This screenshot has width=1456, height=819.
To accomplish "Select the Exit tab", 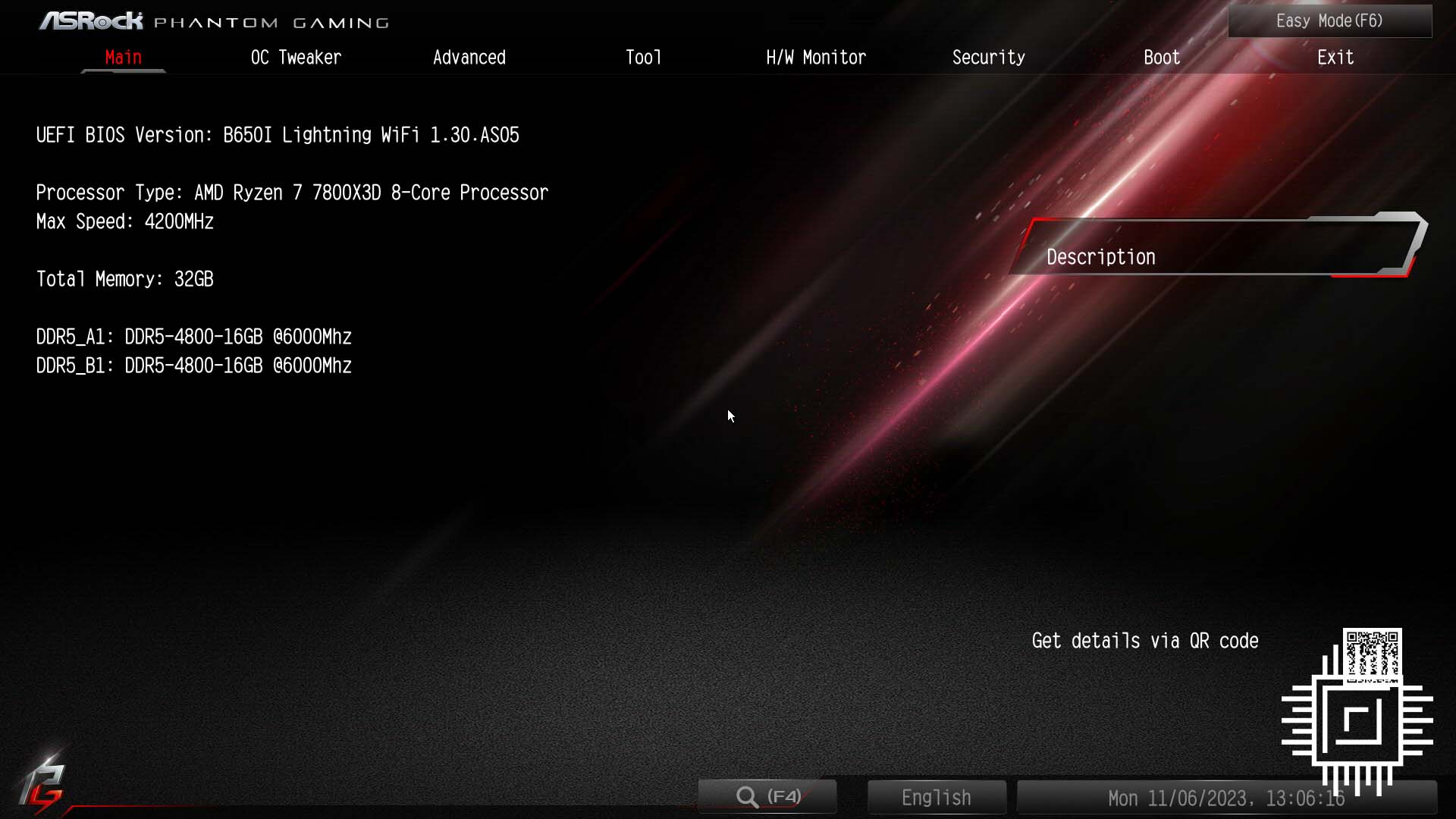I will click(x=1335, y=58).
